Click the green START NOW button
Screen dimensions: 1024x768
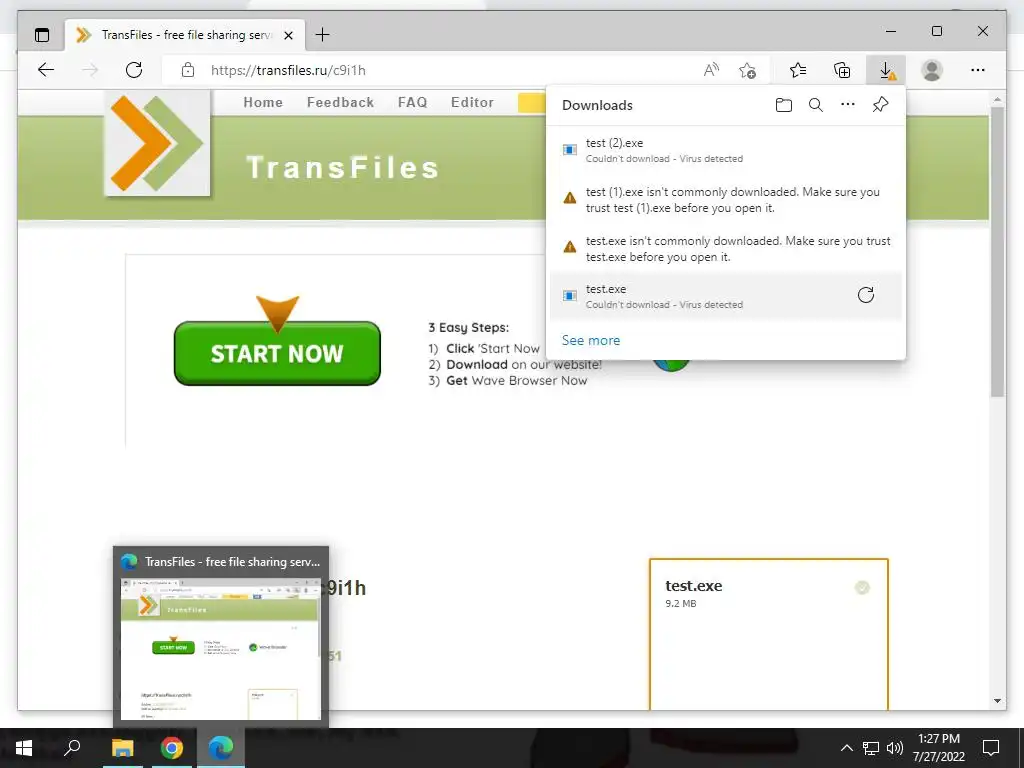[277, 353]
